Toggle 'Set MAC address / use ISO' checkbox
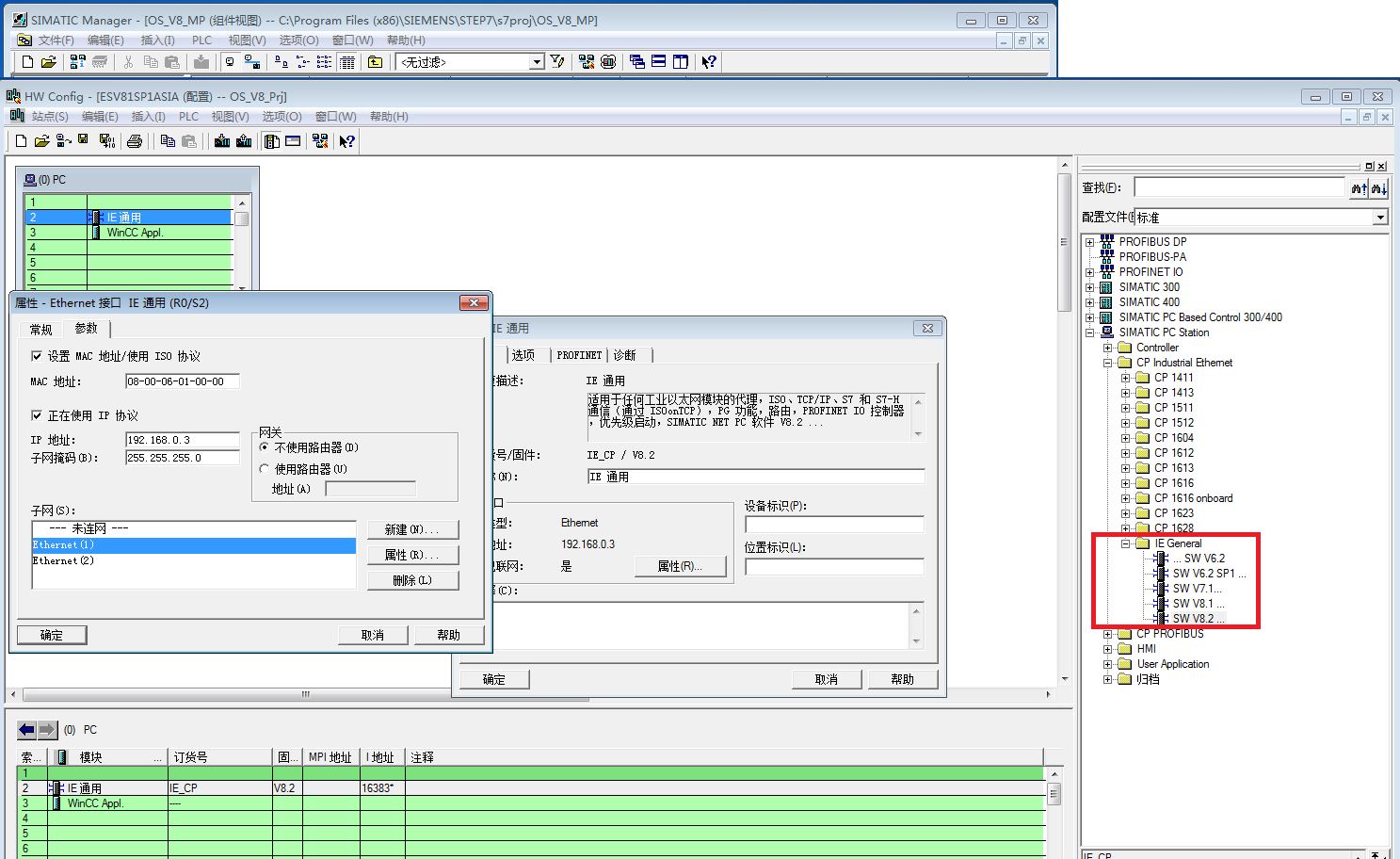Image resolution: width=1400 pixels, height=859 pixels. click(x=37, y=356)
